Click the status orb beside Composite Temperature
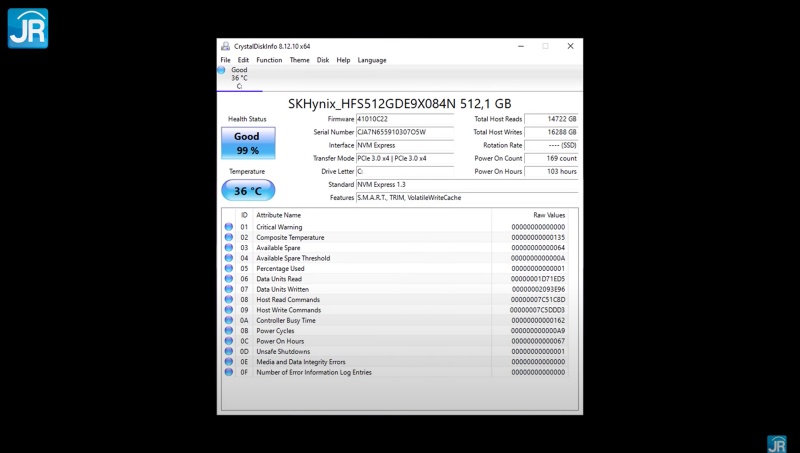Image resolution: width=800 pixels, height=453 pixels. (229, 237)
